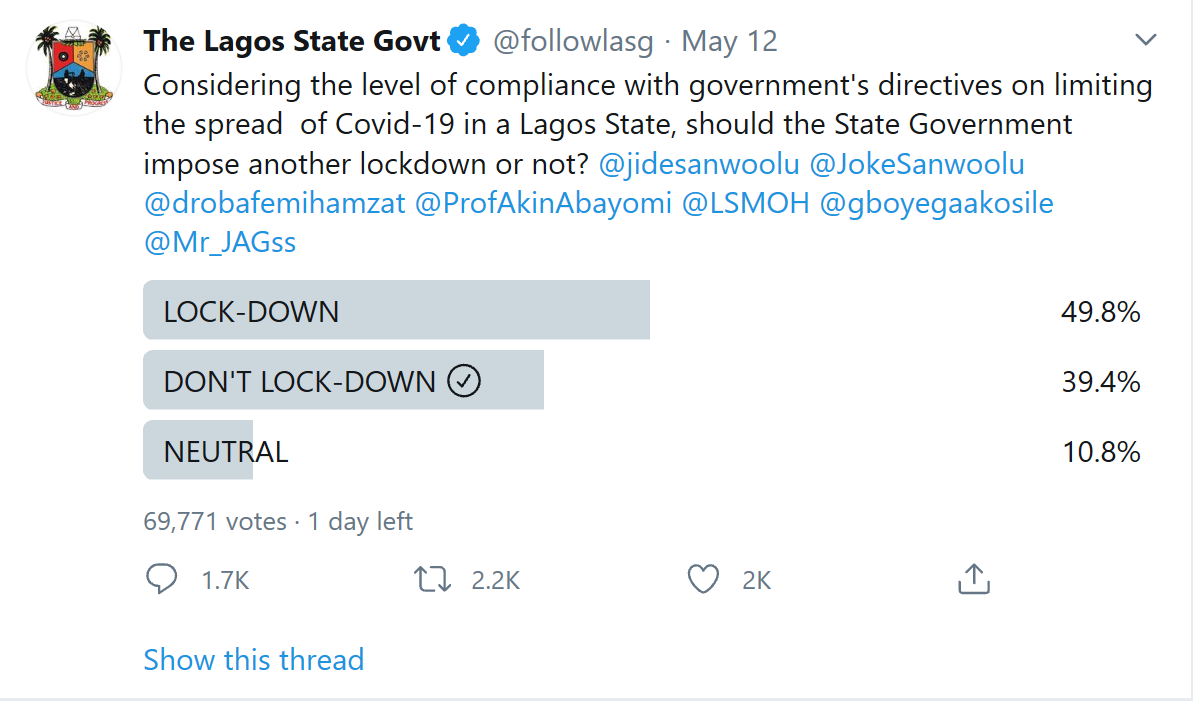The height and width of the screenshot is (701, 1198).
Task: Click the @Mr_JAGss mention
Action: (x=220, y=242)
